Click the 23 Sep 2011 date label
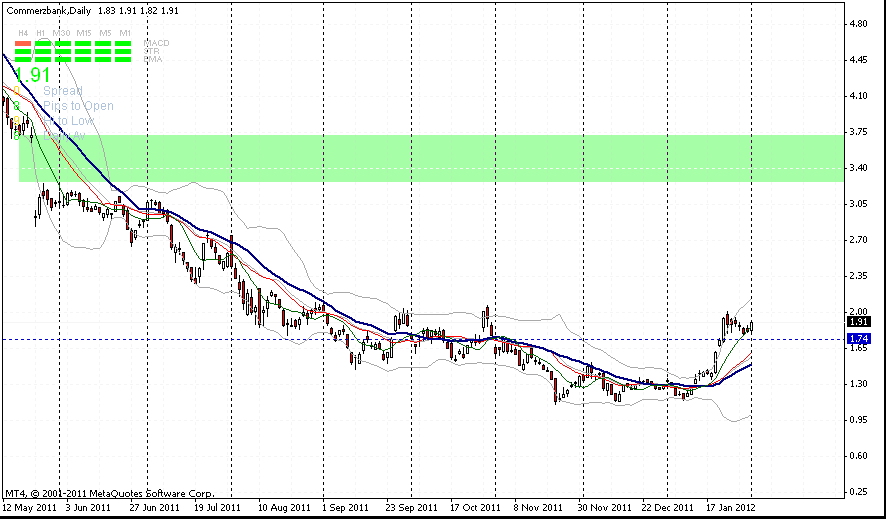This screenshot has height=519, width=886. tap(412, 507)
